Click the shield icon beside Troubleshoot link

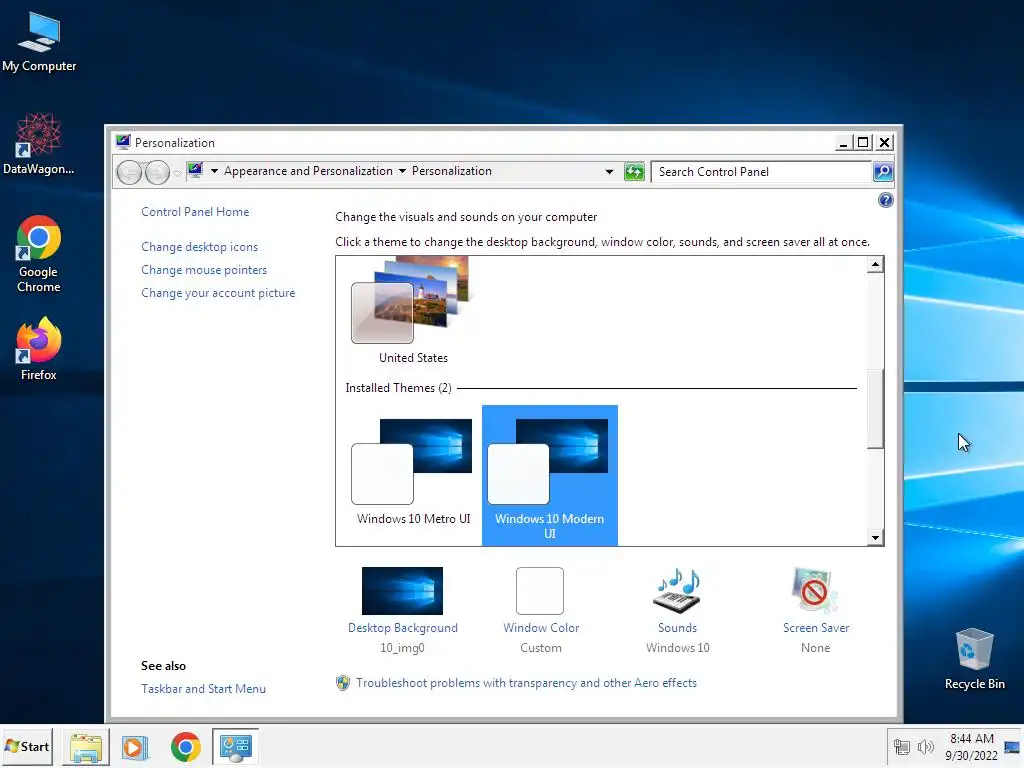click(x=343, y=683)
